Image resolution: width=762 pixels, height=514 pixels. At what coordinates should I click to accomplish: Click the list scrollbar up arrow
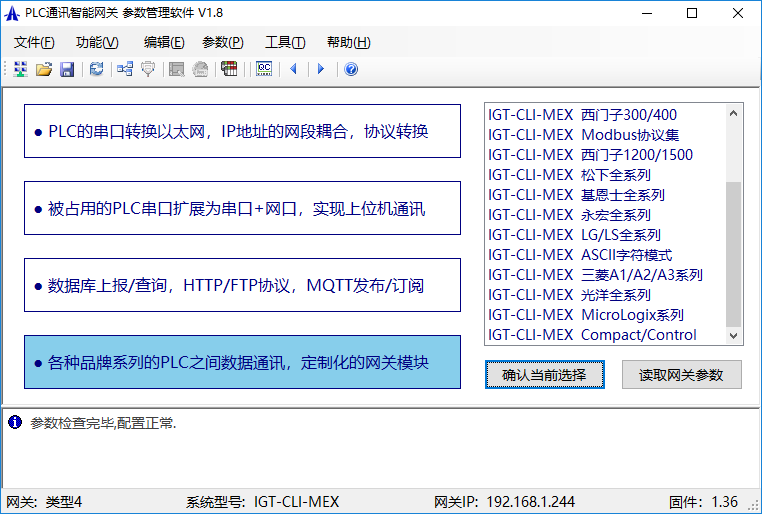pyautogui.click(x=734, y=114)
